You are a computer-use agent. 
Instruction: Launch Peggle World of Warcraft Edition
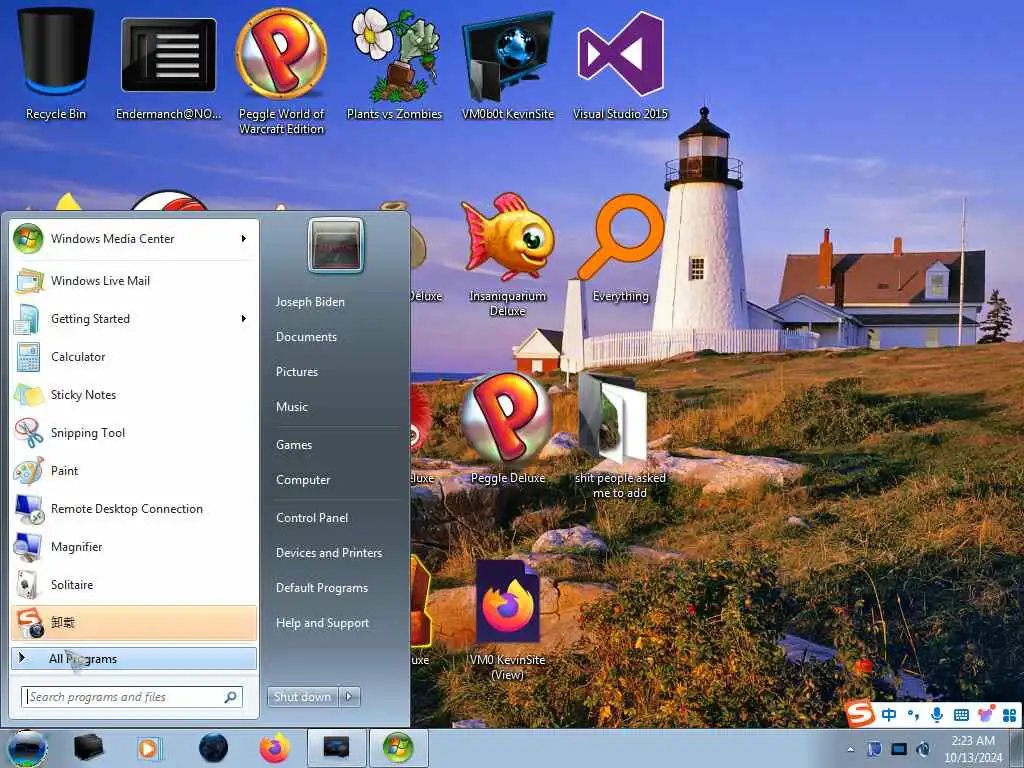coord(281,69)
